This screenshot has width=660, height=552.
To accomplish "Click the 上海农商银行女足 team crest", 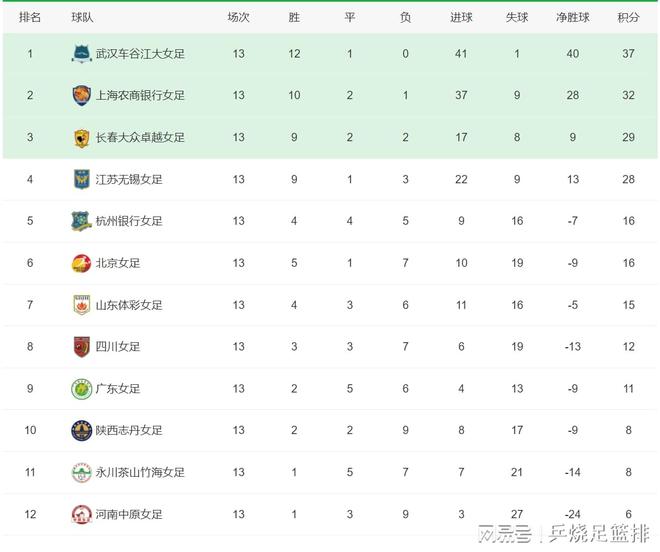I will 82,95.
